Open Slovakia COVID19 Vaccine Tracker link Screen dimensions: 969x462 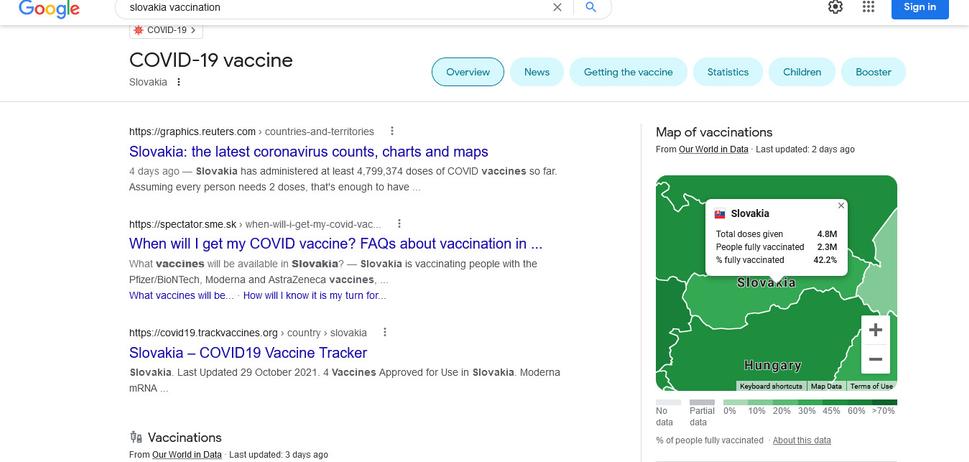click(x=248, y=353)
